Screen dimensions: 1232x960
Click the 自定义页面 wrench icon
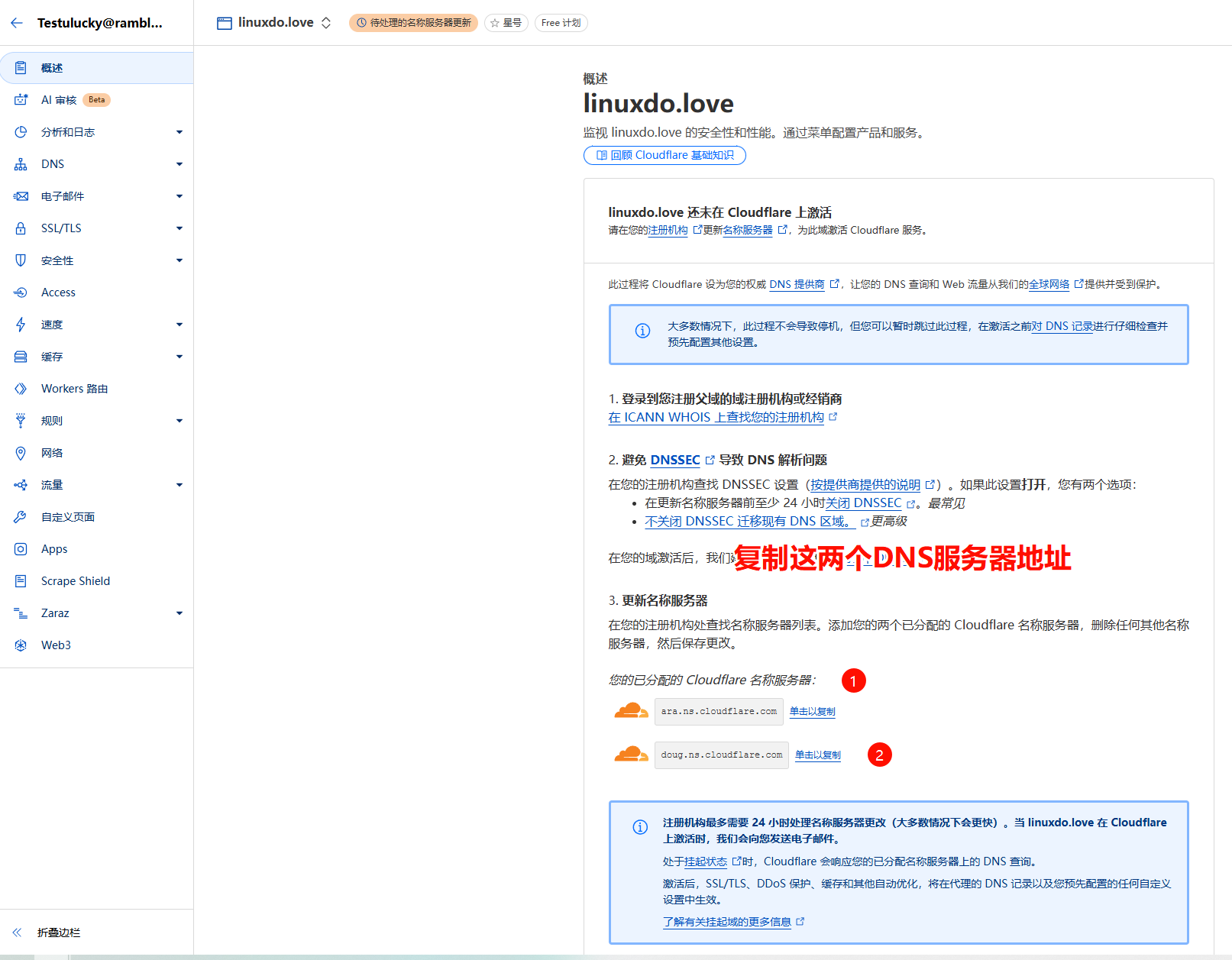tap(21, 517)
